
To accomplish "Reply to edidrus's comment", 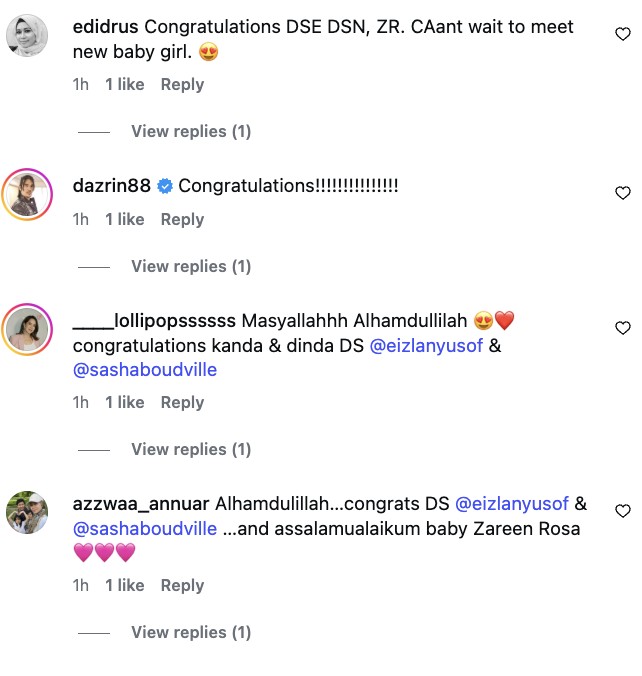I will (x=182, y=85).
